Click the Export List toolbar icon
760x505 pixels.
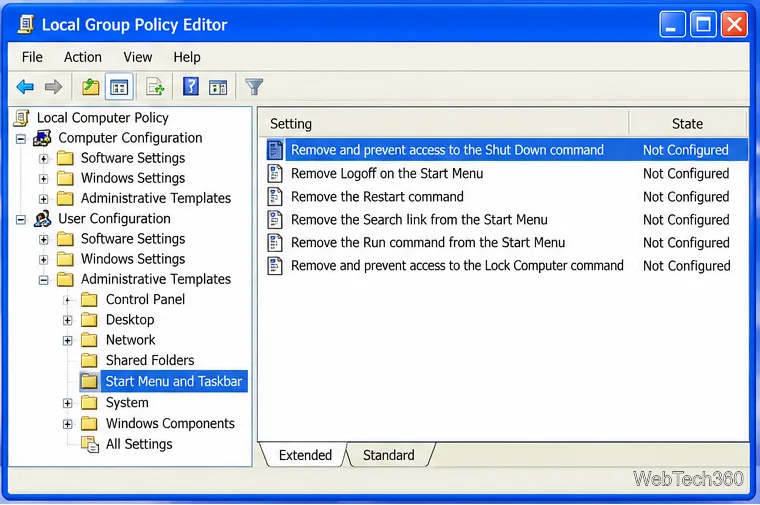pos(155,87)
